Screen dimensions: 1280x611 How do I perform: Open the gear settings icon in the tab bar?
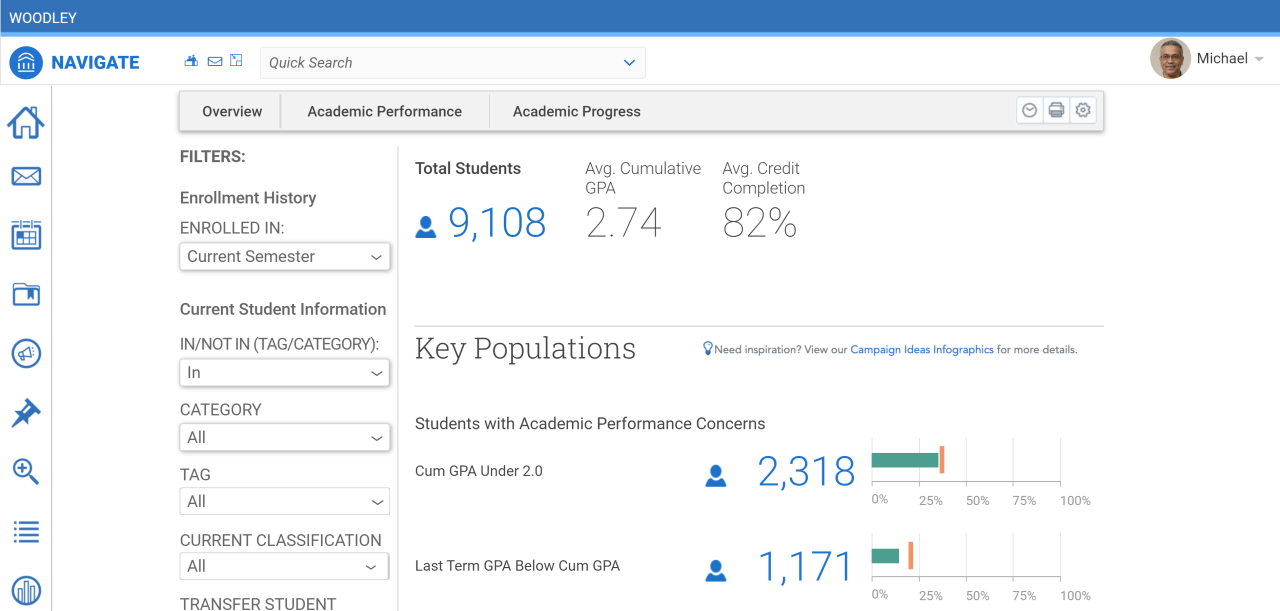pyautogui.click(x=1082, y=111)
